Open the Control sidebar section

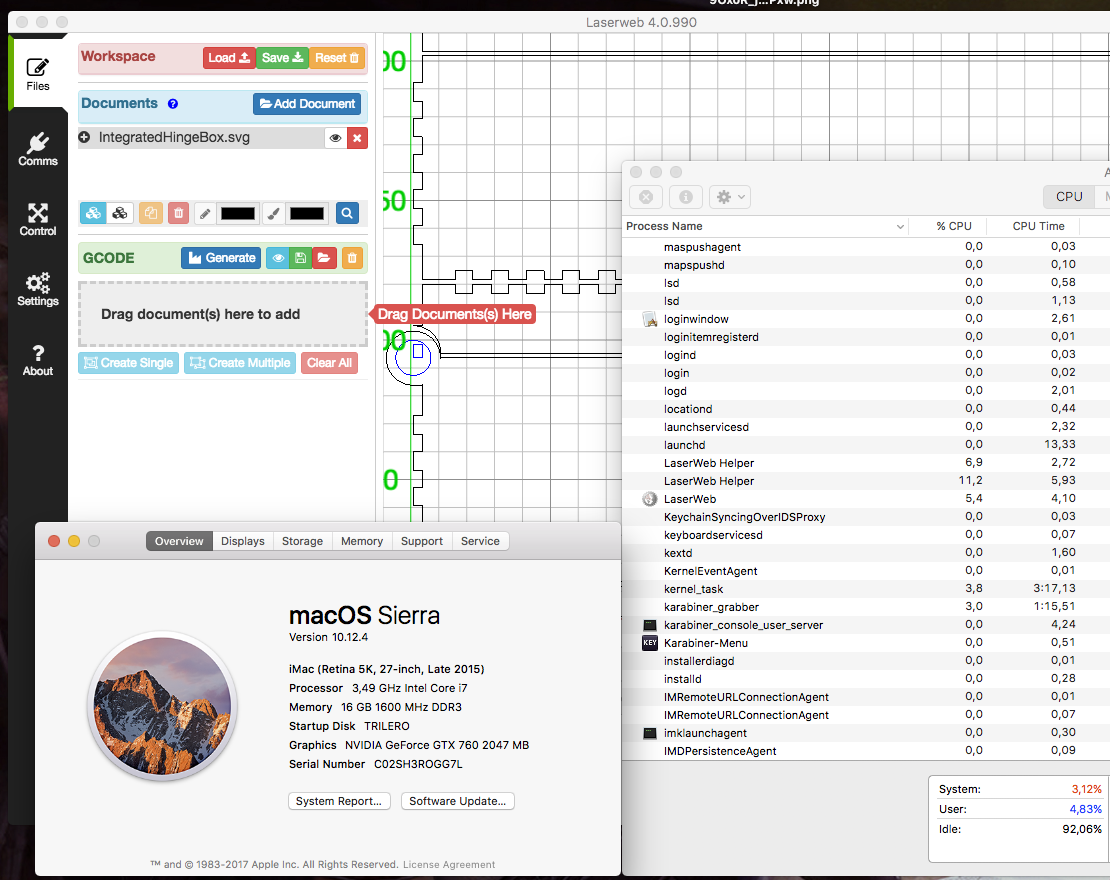pyautogui.click(x=38, y=219)
